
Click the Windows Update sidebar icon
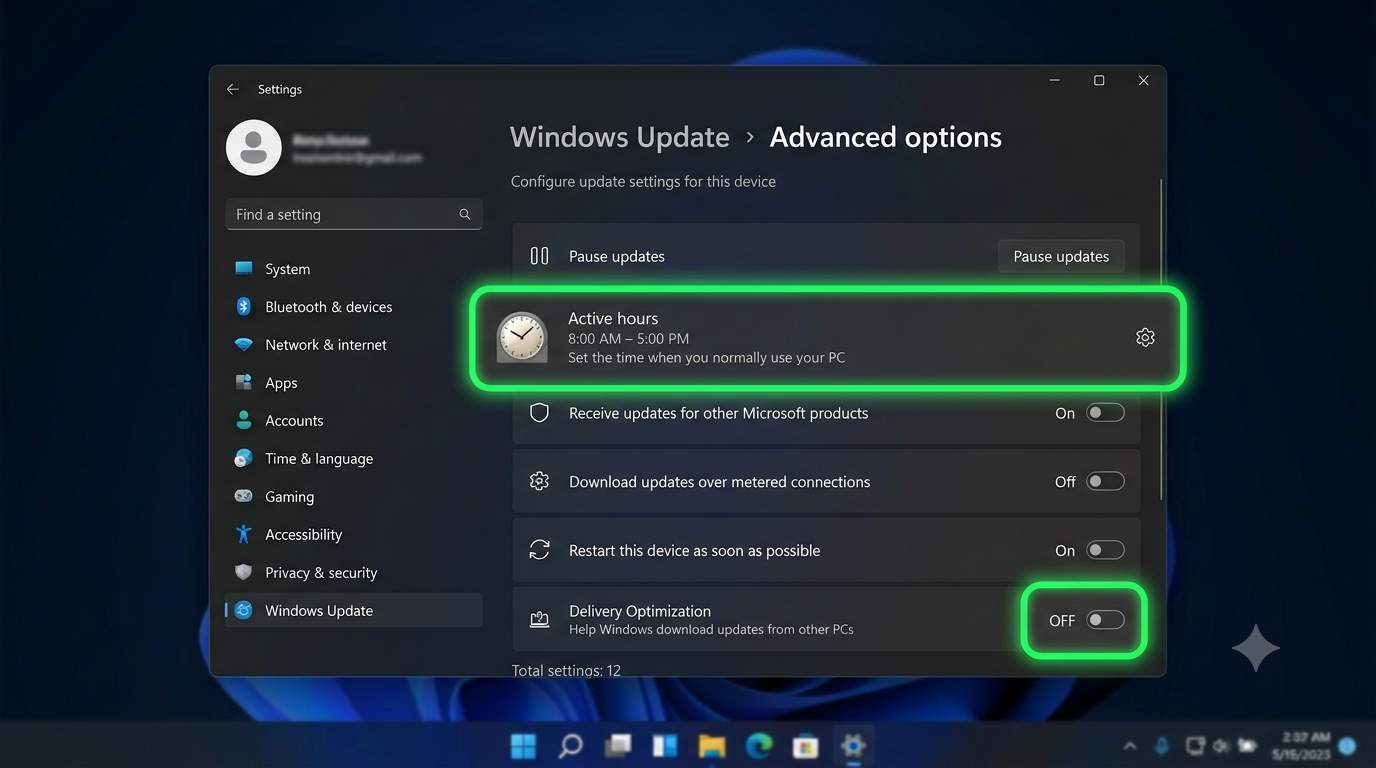pyautogui.click(x=243, y=610)
